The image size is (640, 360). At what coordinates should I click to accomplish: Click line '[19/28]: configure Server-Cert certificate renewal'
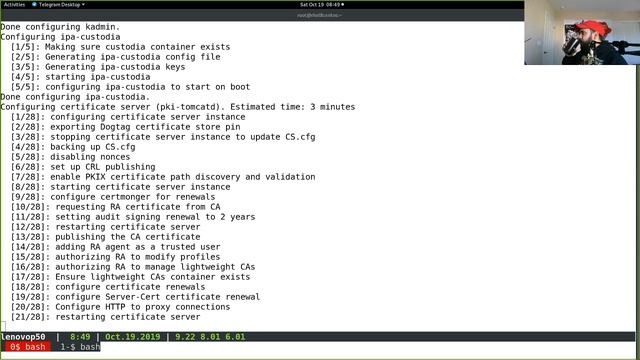pos(136,297)
